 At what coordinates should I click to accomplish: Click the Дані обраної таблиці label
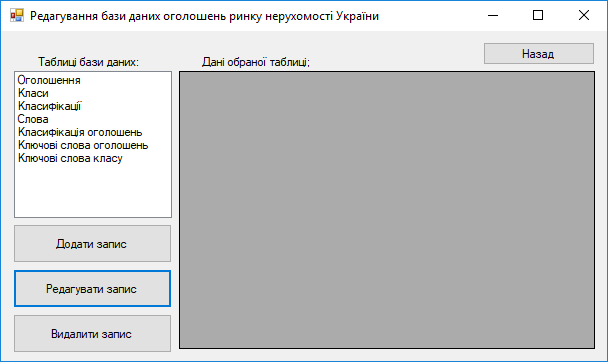pyautogui.click(x=256, y=62)
